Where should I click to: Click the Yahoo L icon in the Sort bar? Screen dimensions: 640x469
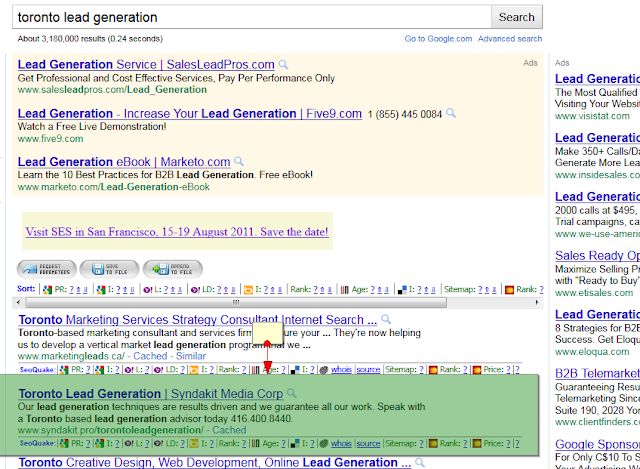pos(148,290)
